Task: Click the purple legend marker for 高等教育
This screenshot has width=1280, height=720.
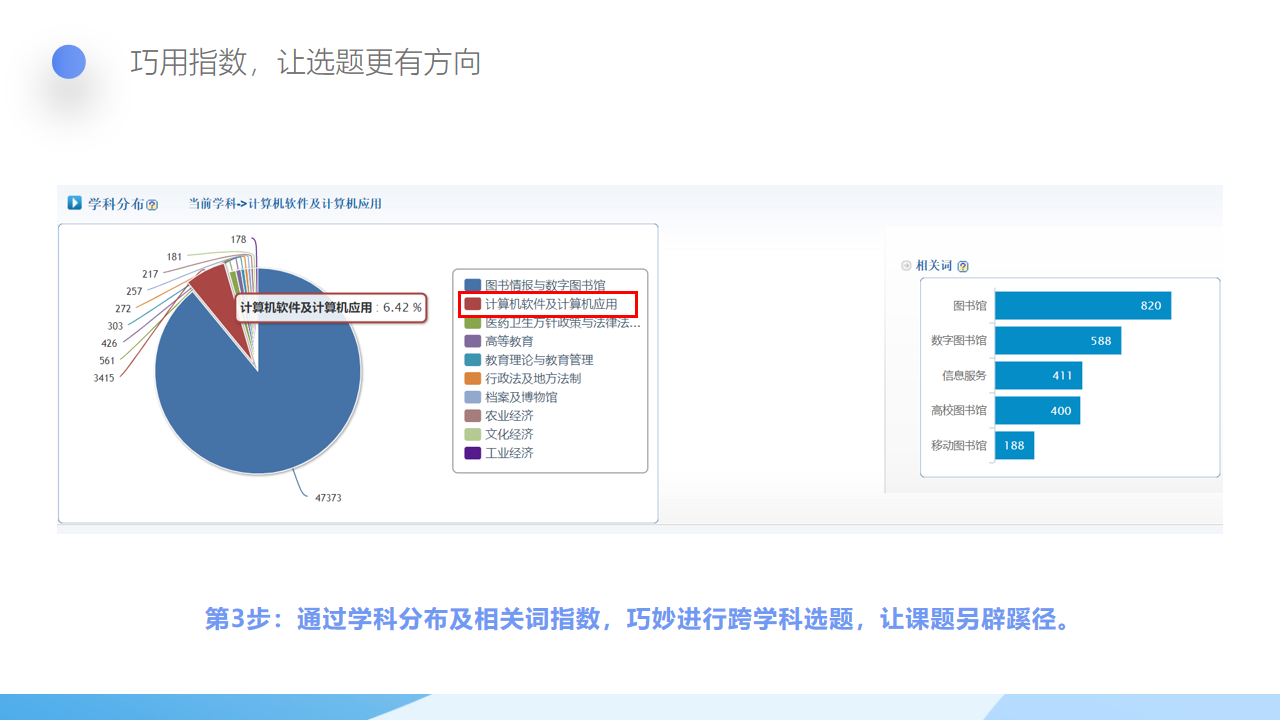Action: point(472,341)
